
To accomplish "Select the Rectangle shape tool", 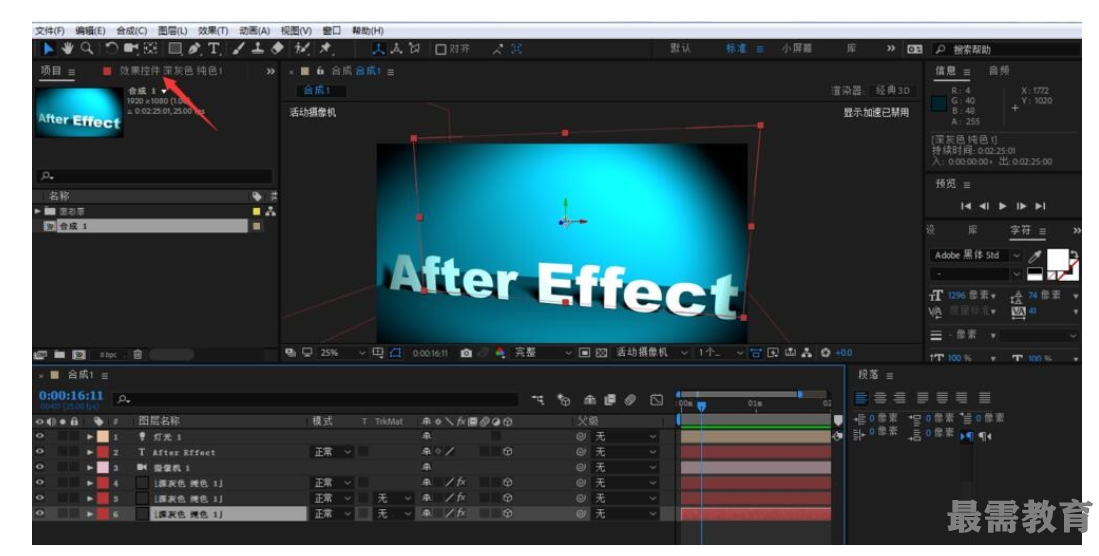I will coord(175,48).
